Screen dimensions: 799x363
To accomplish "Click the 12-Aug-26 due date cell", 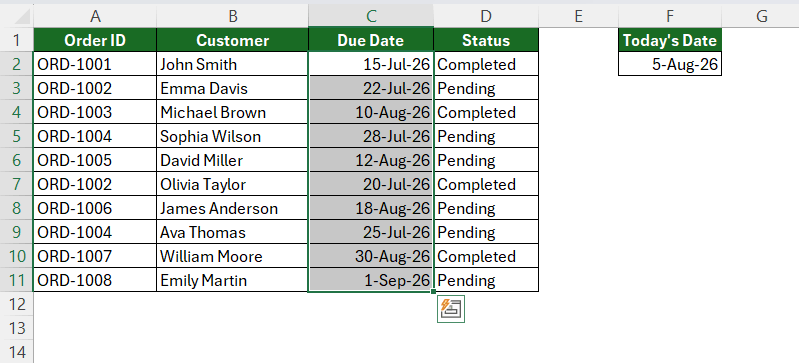I will 371,160.
